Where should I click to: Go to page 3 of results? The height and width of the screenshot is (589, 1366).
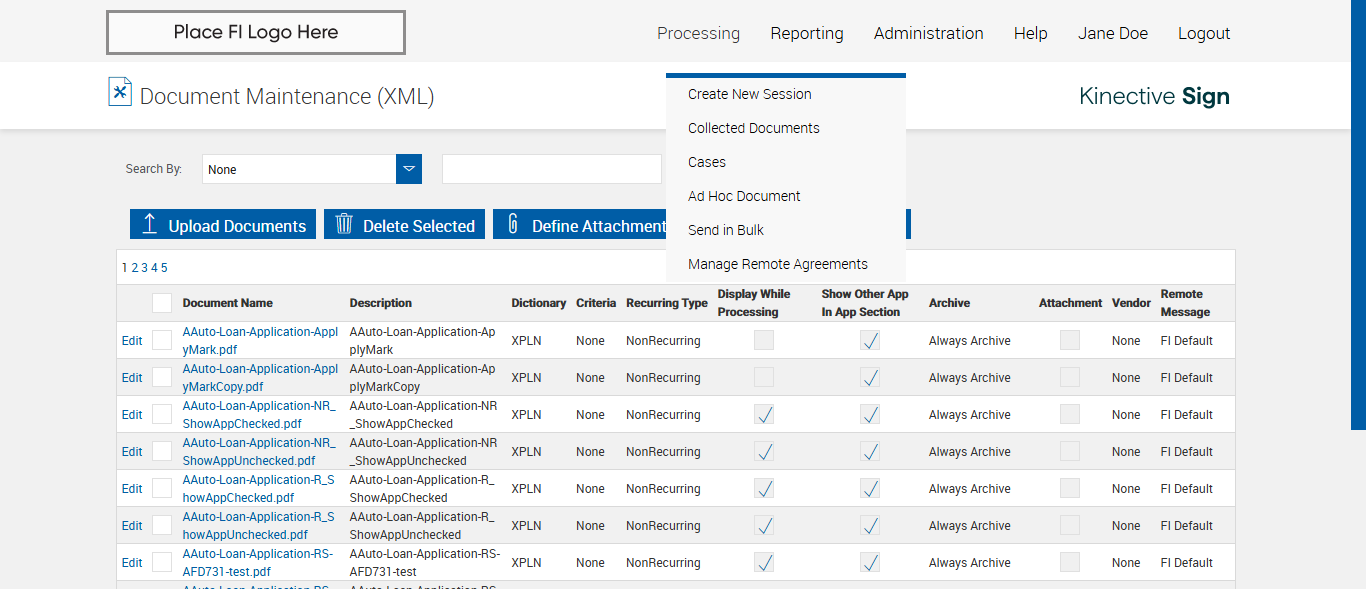pos(144,268)
